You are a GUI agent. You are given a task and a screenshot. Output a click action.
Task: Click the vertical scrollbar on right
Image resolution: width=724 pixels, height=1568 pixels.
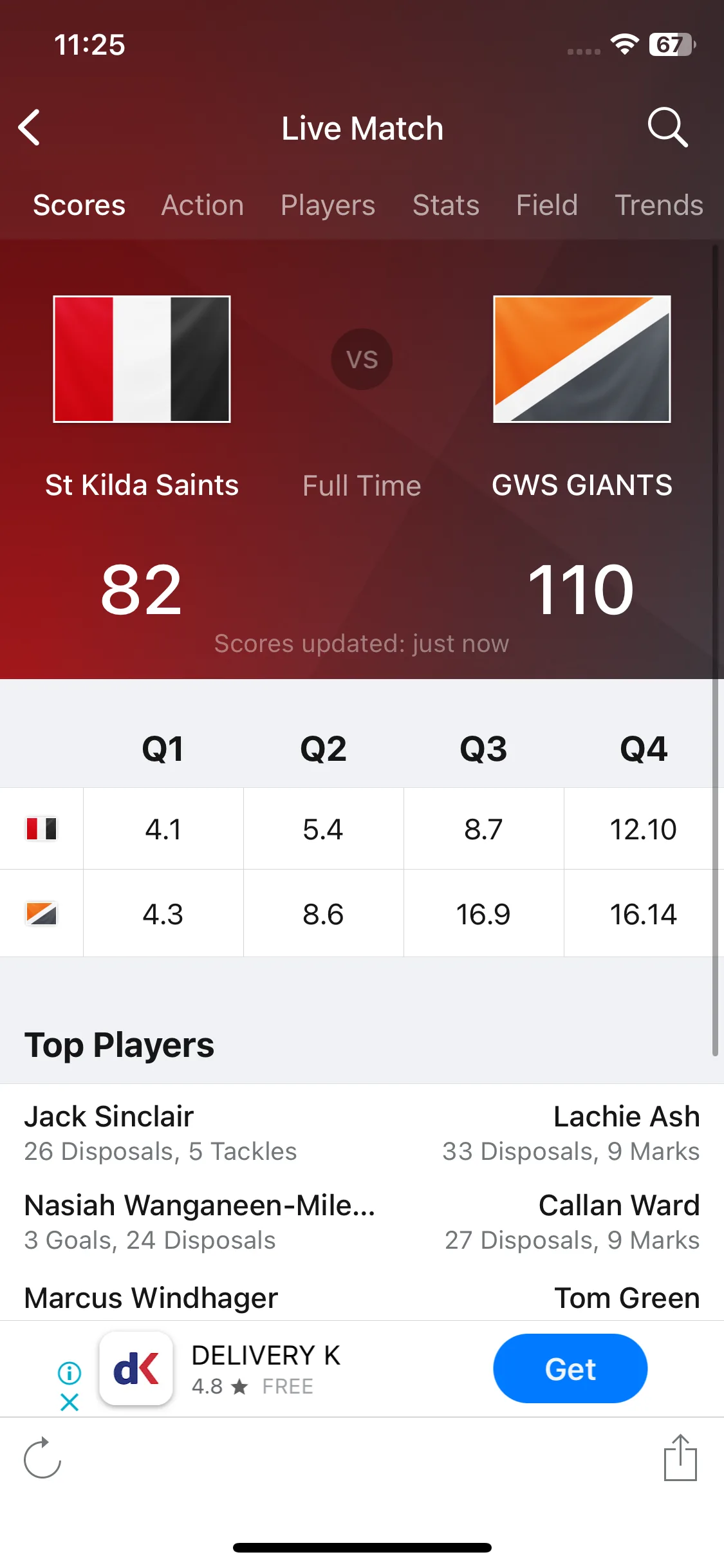click(714, 650)
